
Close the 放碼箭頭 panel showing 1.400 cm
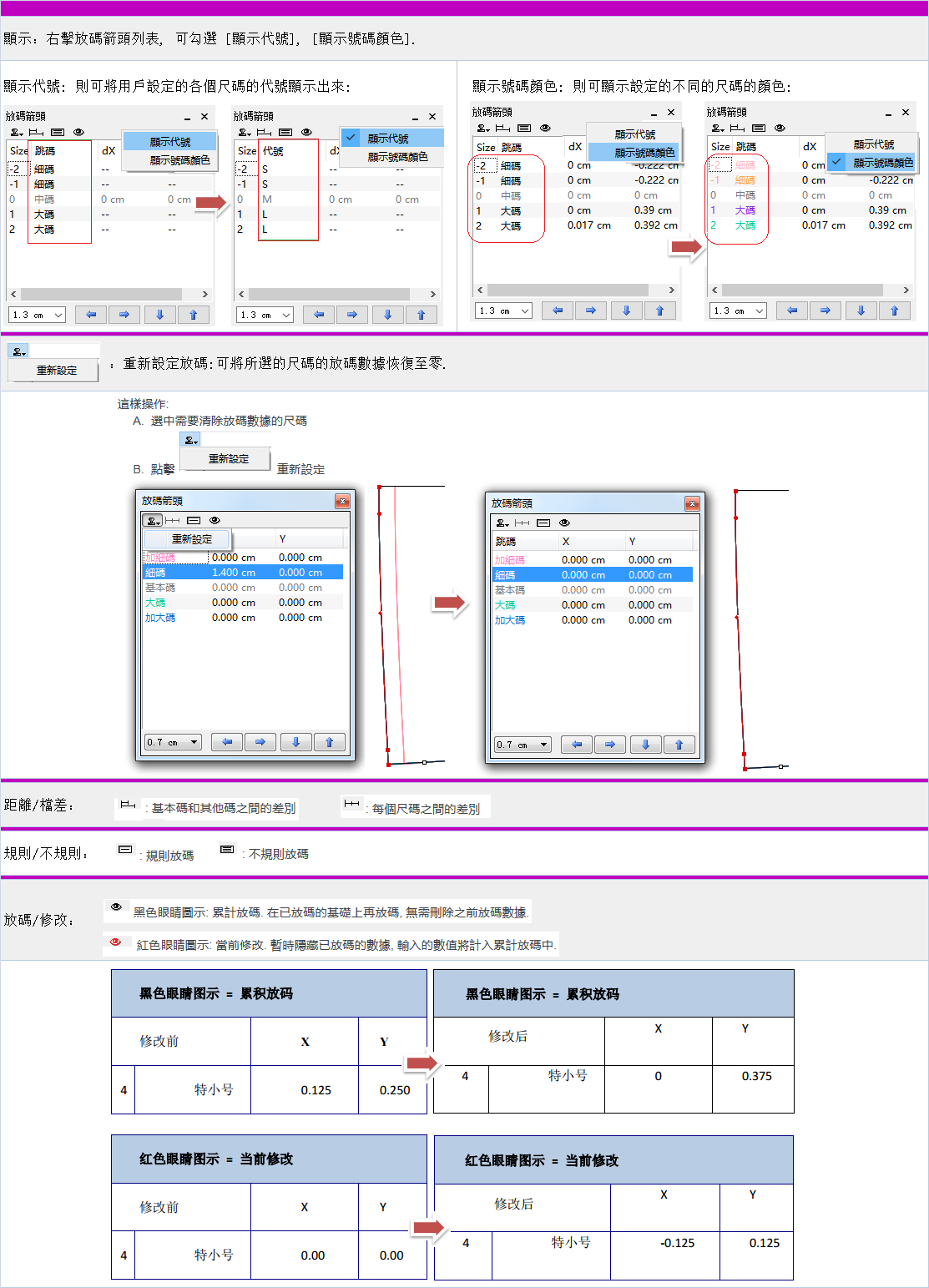[342, 501]
